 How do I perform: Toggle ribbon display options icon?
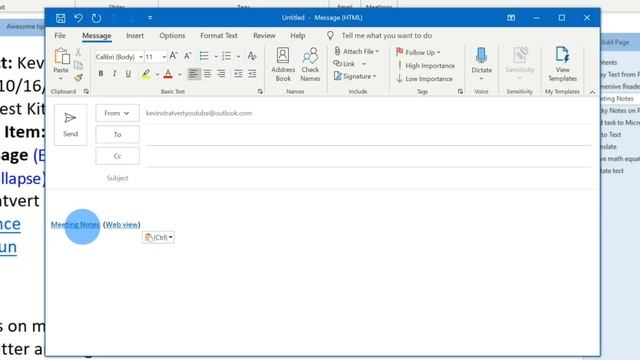(x=511, y=18)
